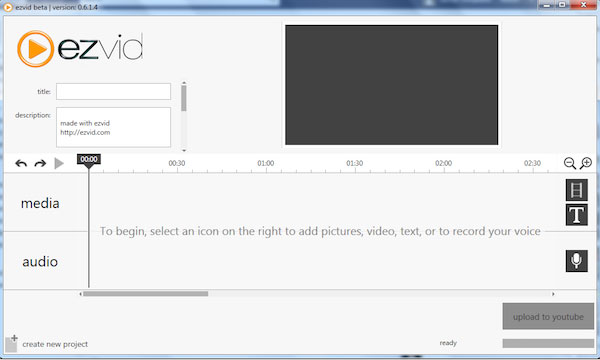This screenshot has width=600, height=360.
Task: Click the "ready" status text
Action: 448,343
